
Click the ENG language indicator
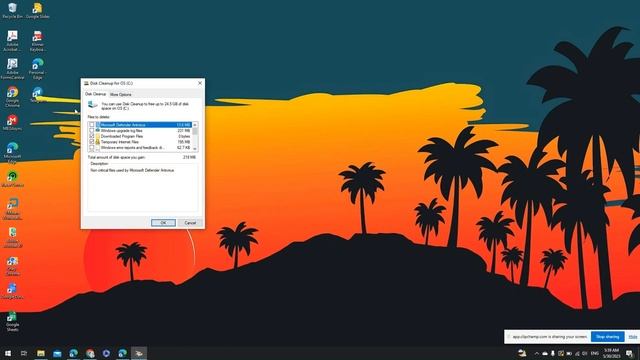(x=595, y=353)
